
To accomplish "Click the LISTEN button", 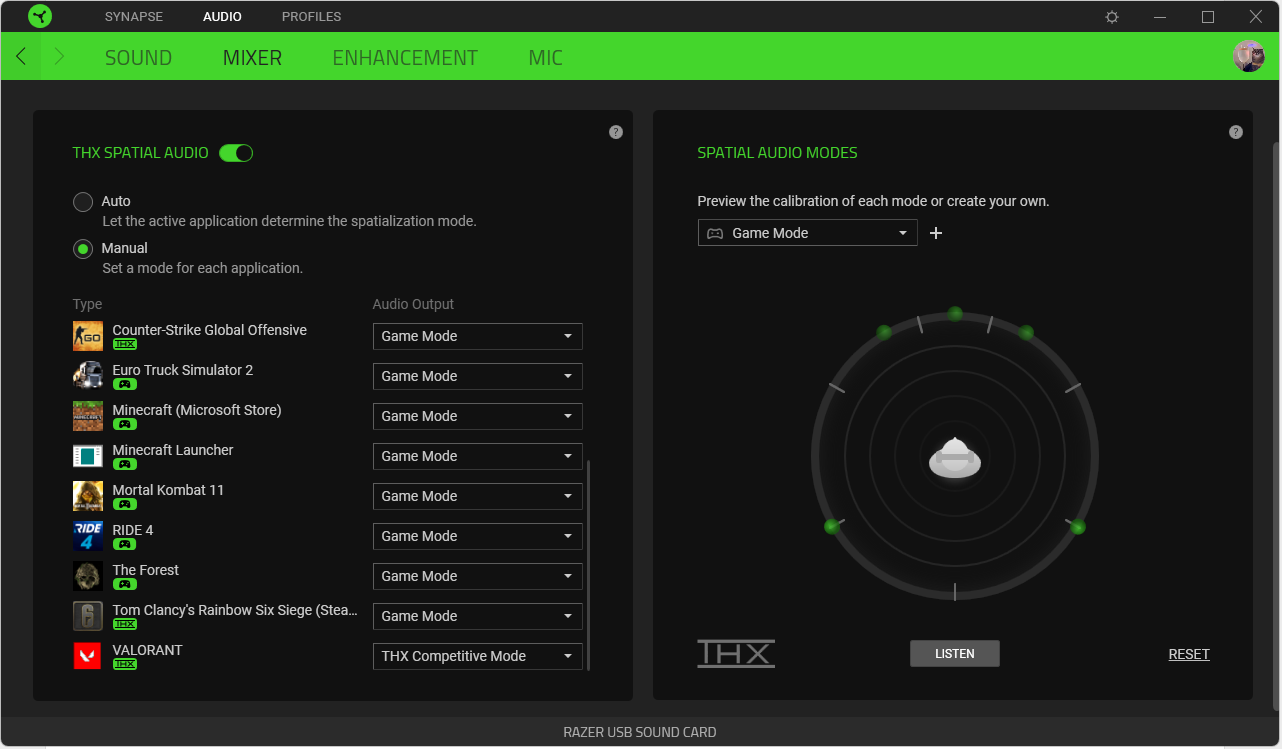I will [955, 654].
